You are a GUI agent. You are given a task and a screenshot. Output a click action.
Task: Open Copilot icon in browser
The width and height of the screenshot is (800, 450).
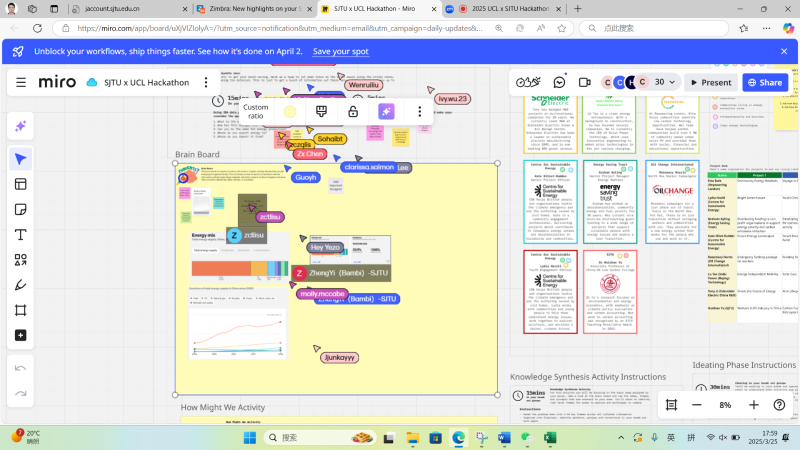click(x=788, y=29)
